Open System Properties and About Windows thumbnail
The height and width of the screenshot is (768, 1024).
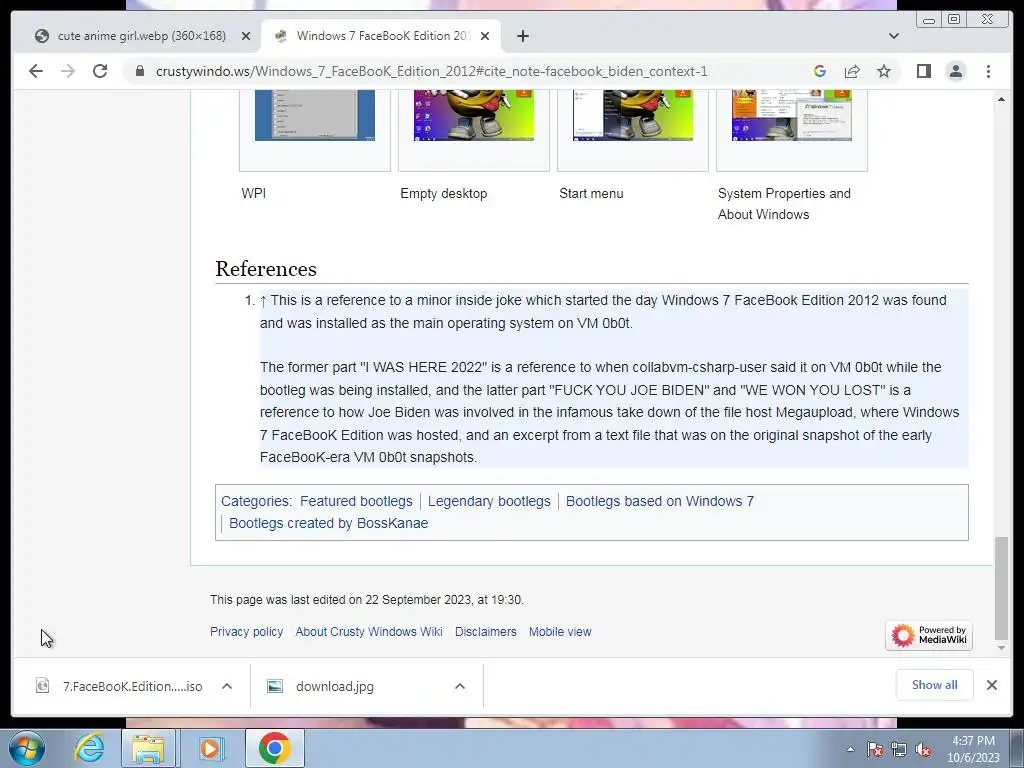(792, 115)
